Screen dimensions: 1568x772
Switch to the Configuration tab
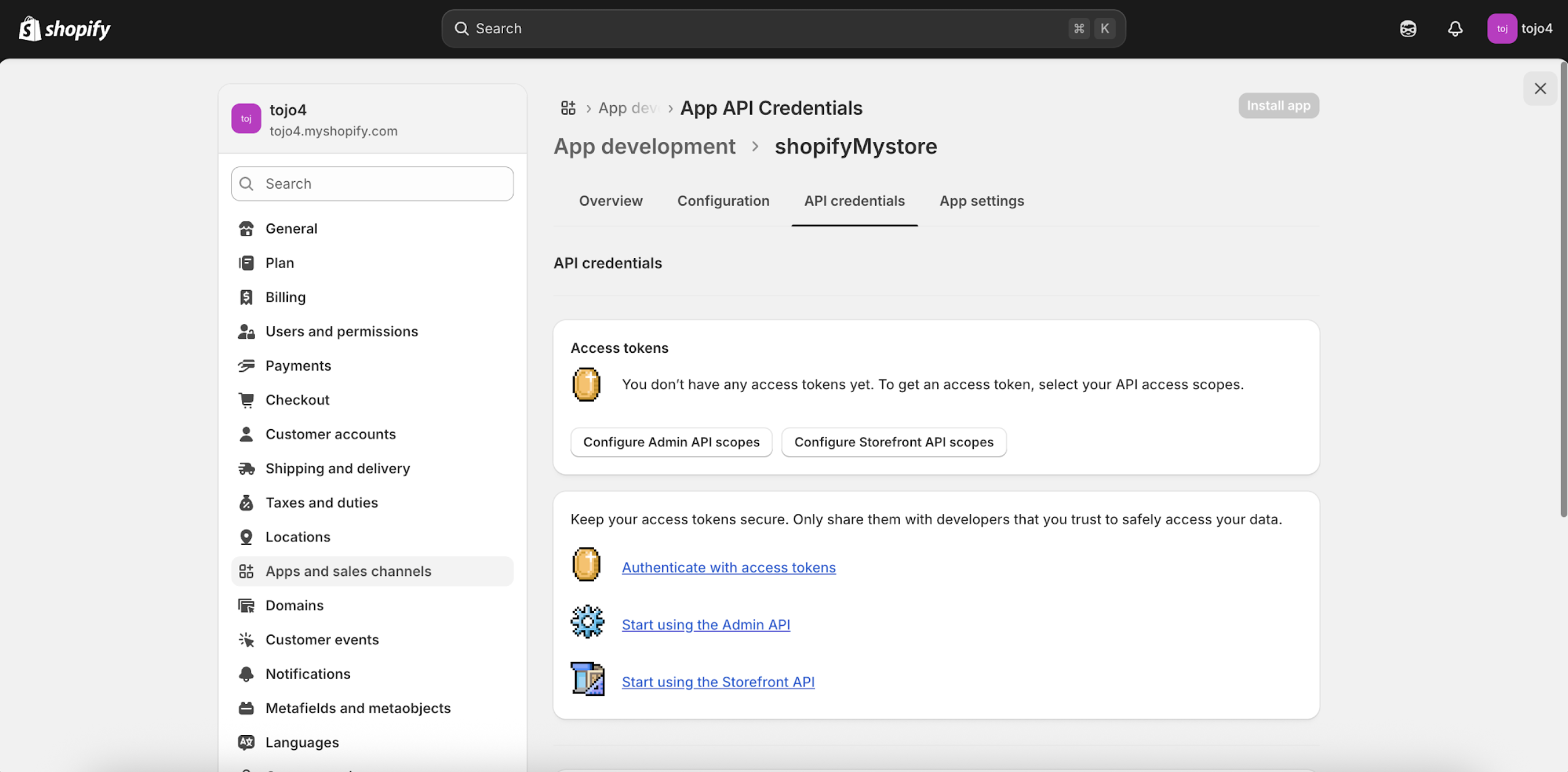coord(723,201)
